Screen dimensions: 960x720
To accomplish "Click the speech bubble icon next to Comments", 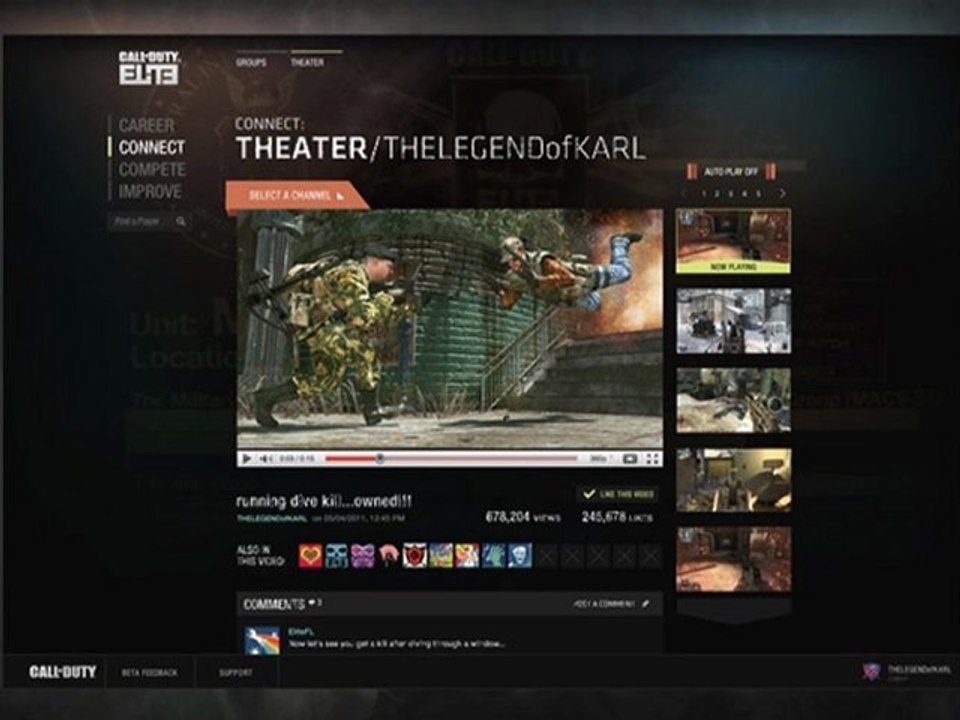I will (x=313, y=603).
